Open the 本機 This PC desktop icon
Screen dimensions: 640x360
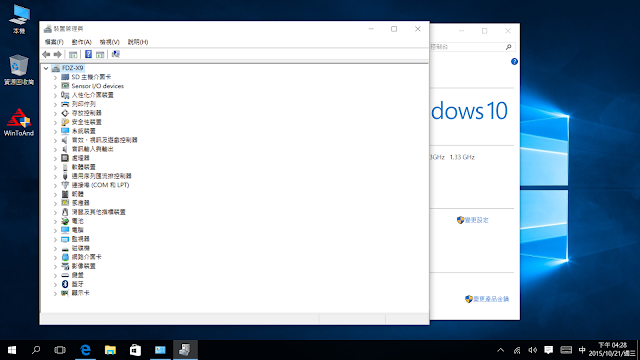point(19,19)
